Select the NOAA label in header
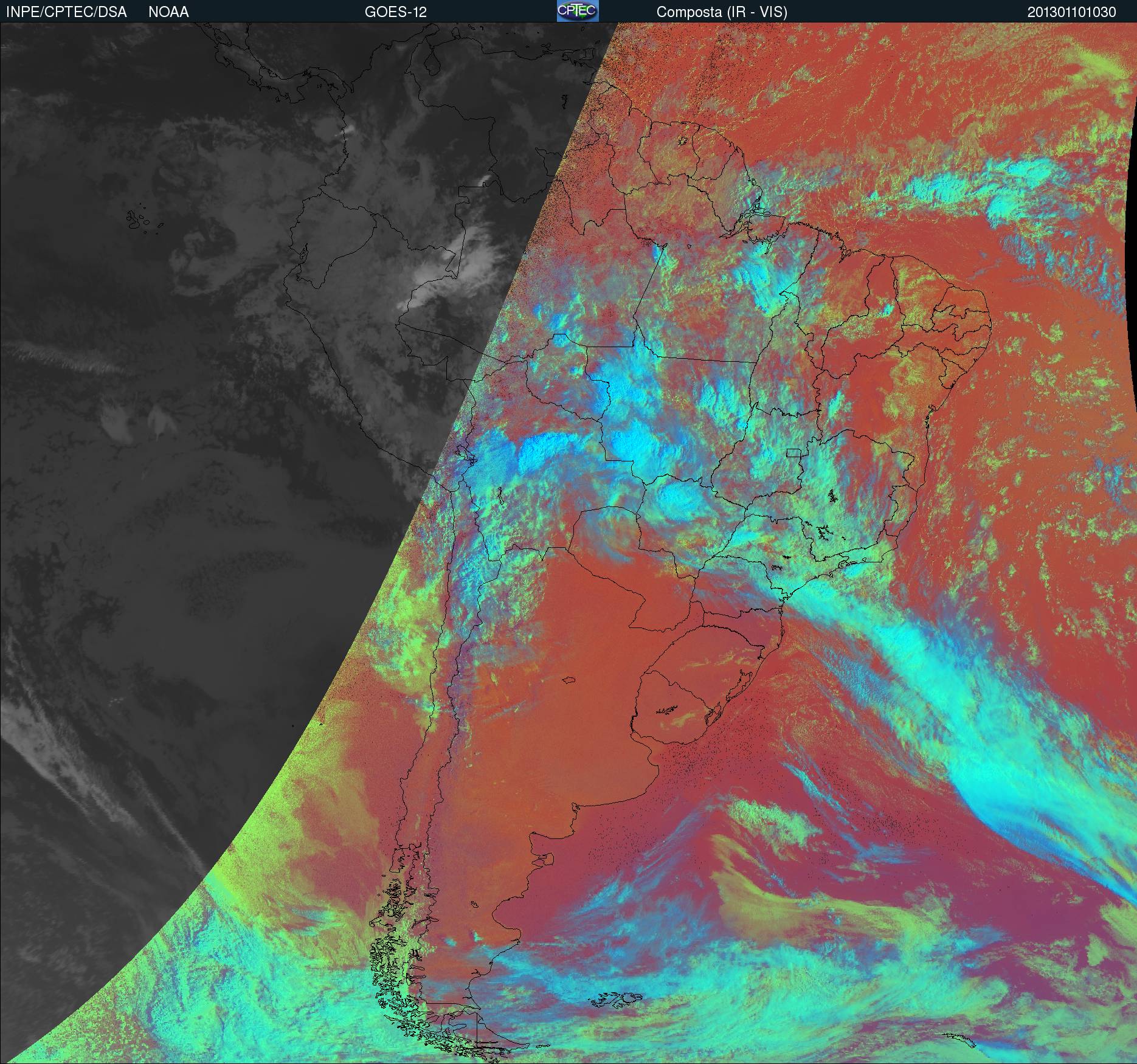Image resolution: width=1137 pixels, height=1064 pixels. [x=168, y=12]
